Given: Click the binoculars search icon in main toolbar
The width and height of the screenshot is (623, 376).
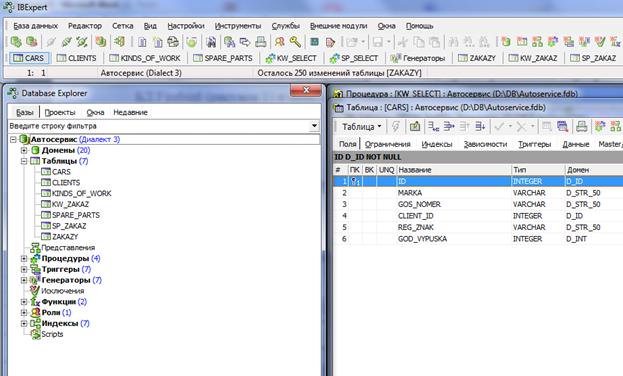Looking at the screenshot, I should (211, 41).
